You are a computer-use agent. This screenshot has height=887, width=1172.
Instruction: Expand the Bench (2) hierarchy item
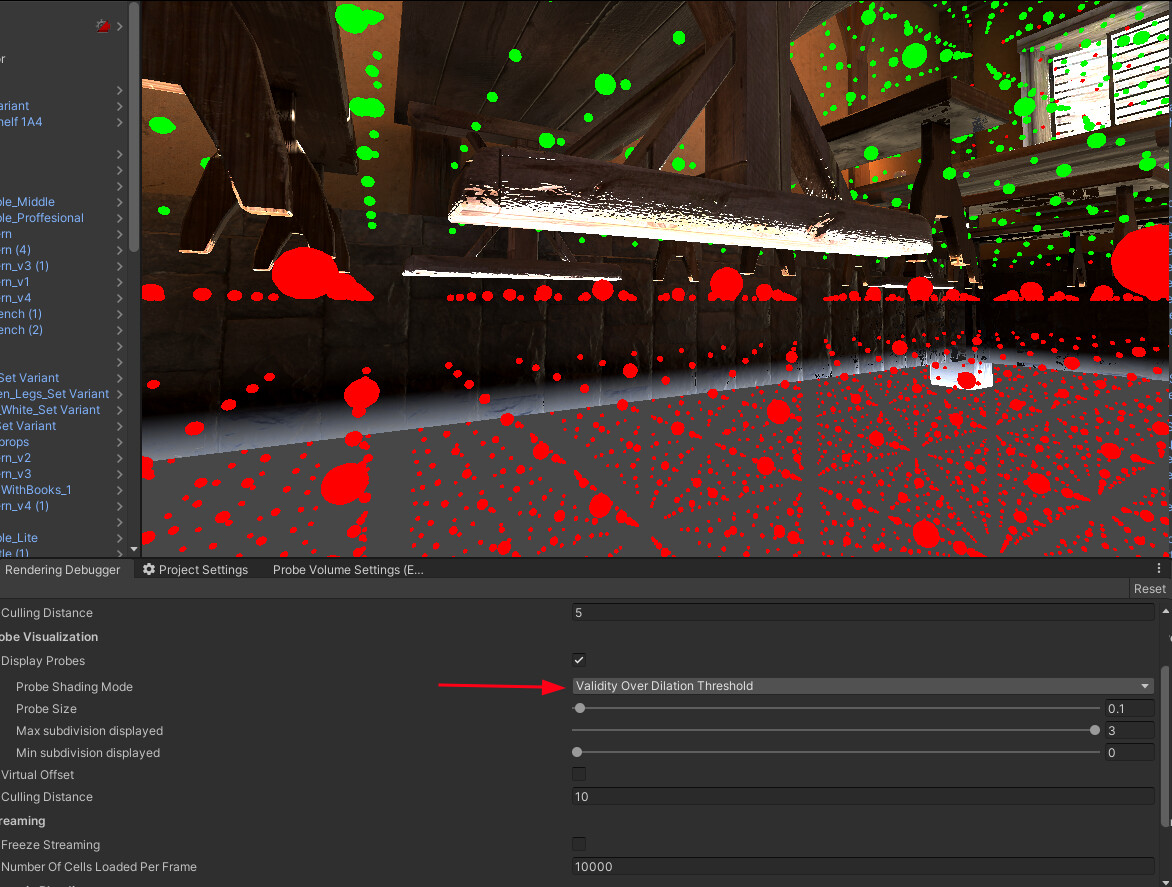coord(118,330)
